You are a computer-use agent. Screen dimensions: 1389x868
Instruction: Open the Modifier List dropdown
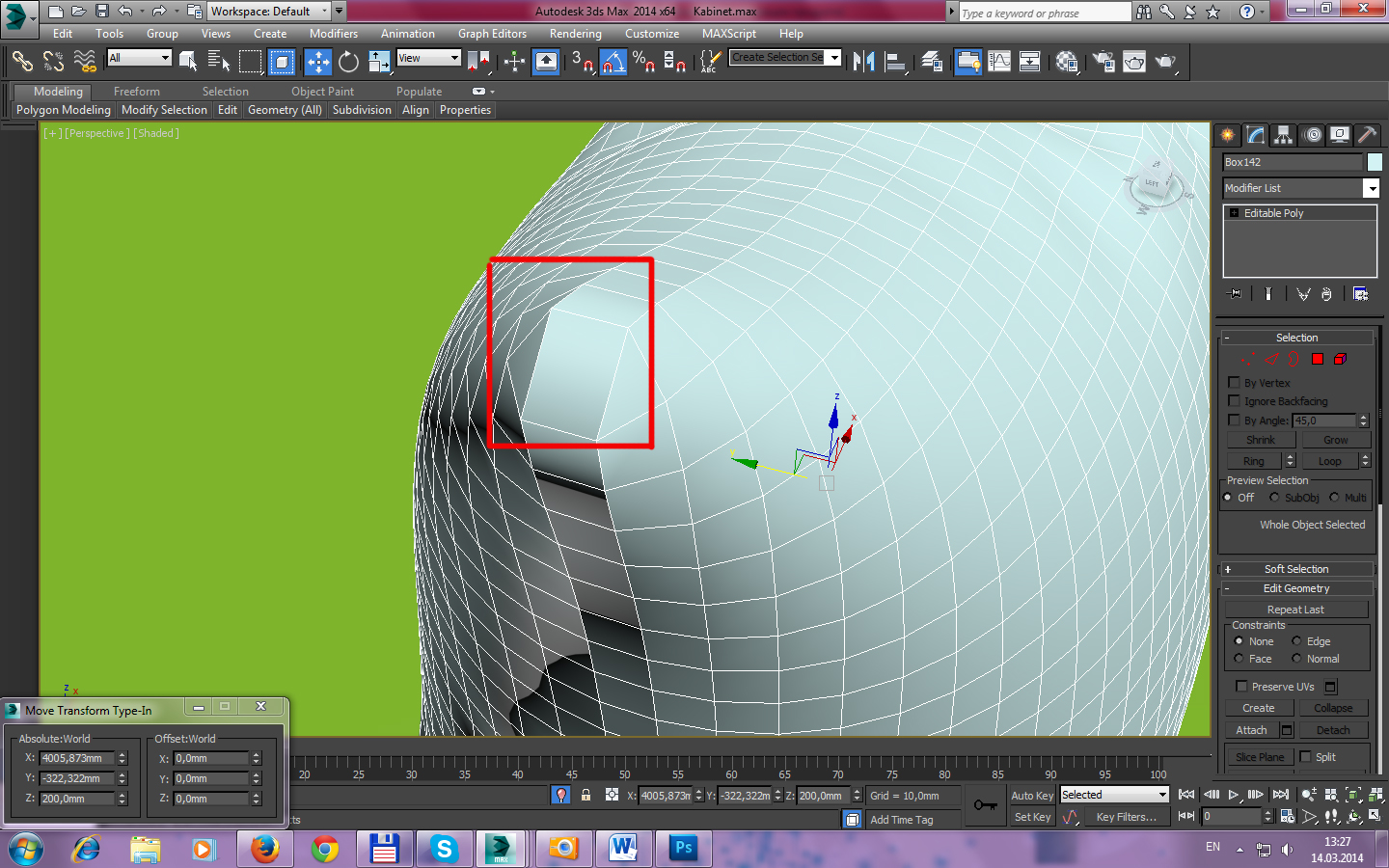(x=1300, y=188)
